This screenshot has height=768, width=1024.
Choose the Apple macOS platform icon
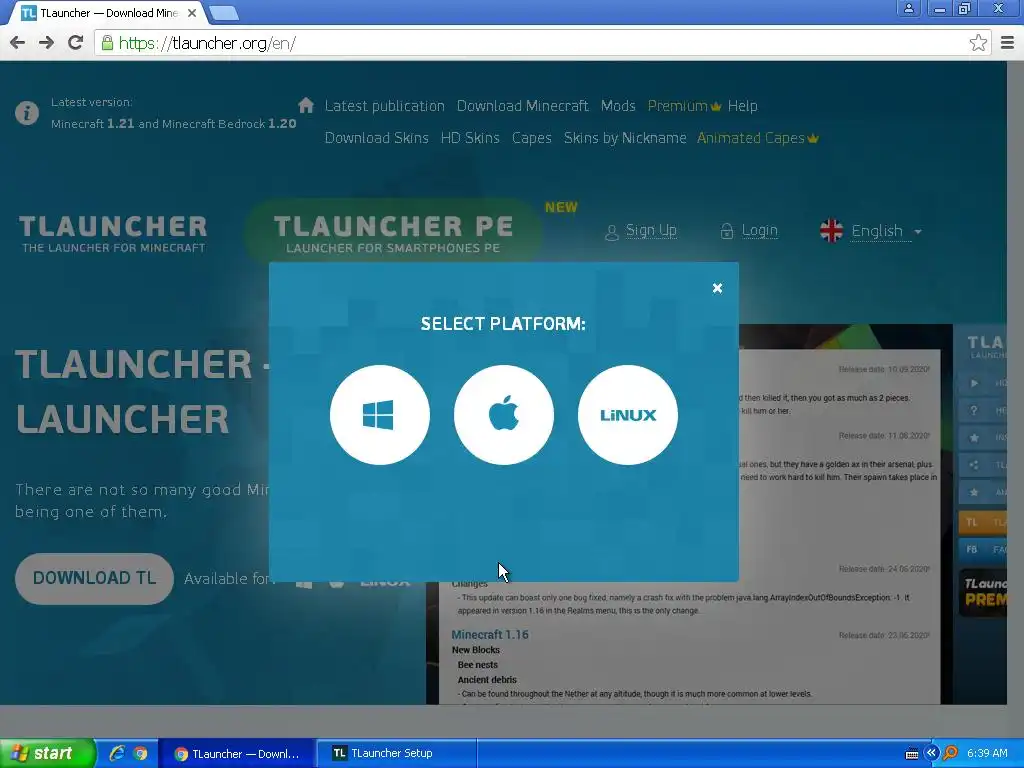click(504, 415)
